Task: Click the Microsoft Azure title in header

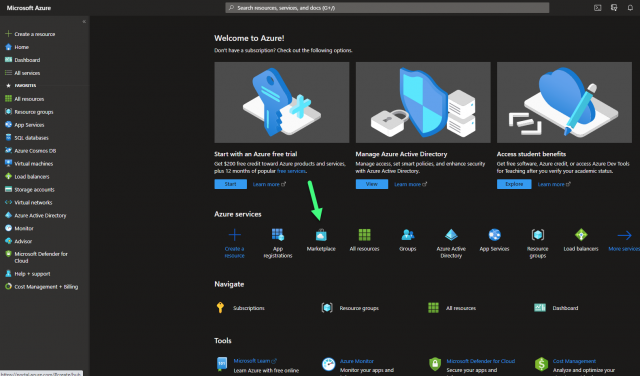Action: tap(29, 8)
